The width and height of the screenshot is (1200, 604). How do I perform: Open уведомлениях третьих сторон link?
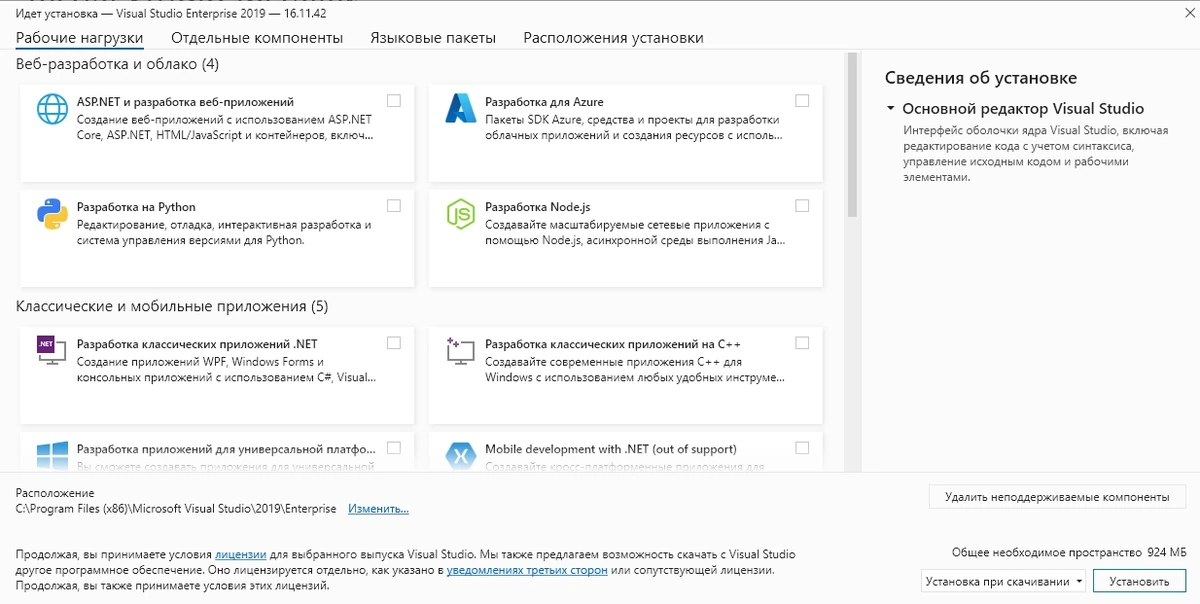tap(527, 570)
